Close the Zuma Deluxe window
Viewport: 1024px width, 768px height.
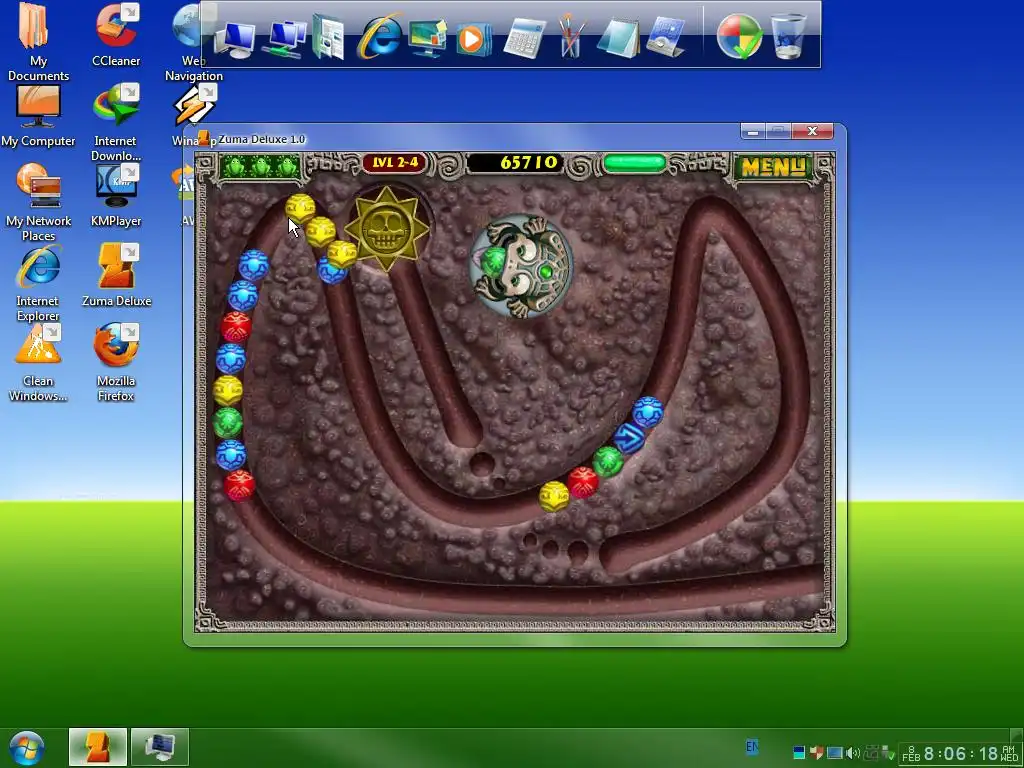click(812, 131)
